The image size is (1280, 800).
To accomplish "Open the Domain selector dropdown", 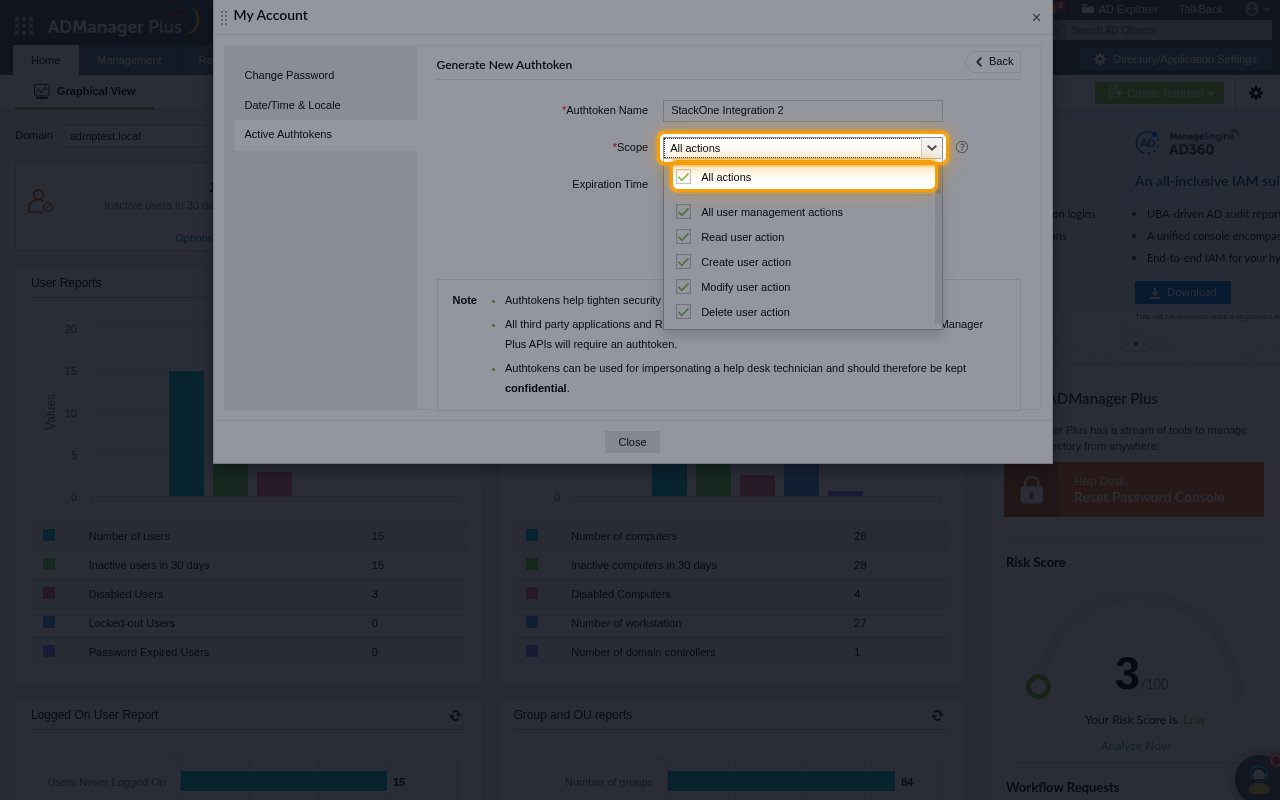I will (139, 136).
